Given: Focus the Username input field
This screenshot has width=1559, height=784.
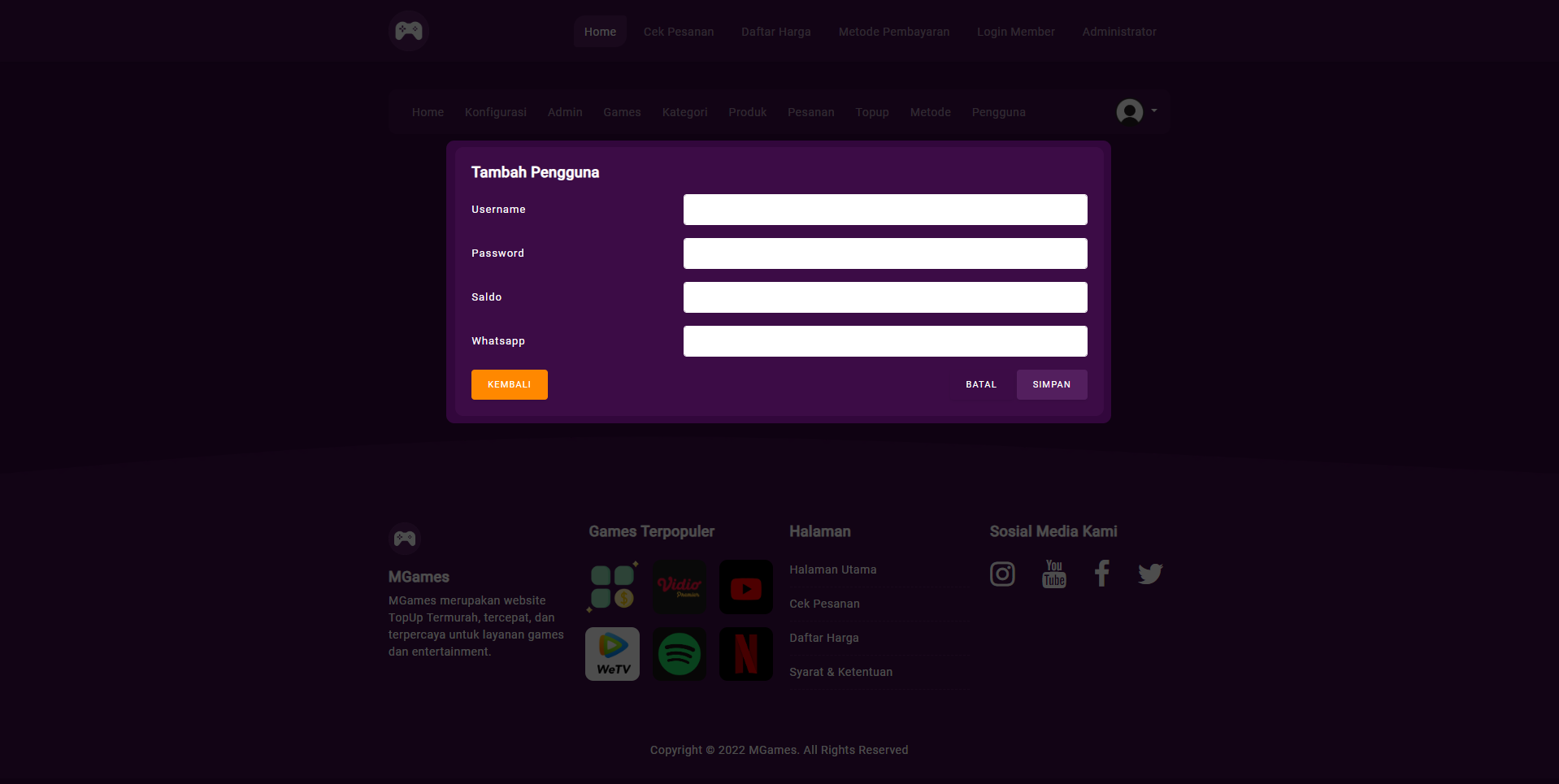Looking at the screenshot, I should 885,210.
